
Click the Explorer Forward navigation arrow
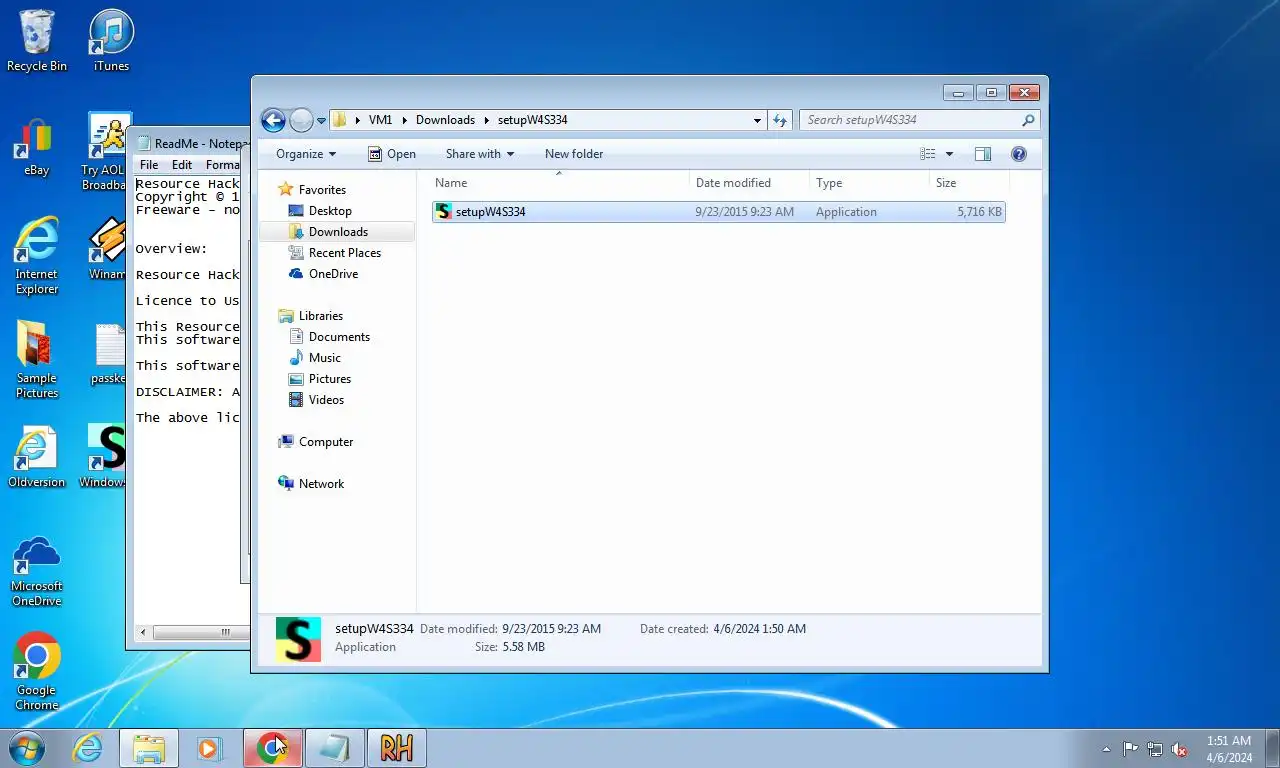pos(301,120)
